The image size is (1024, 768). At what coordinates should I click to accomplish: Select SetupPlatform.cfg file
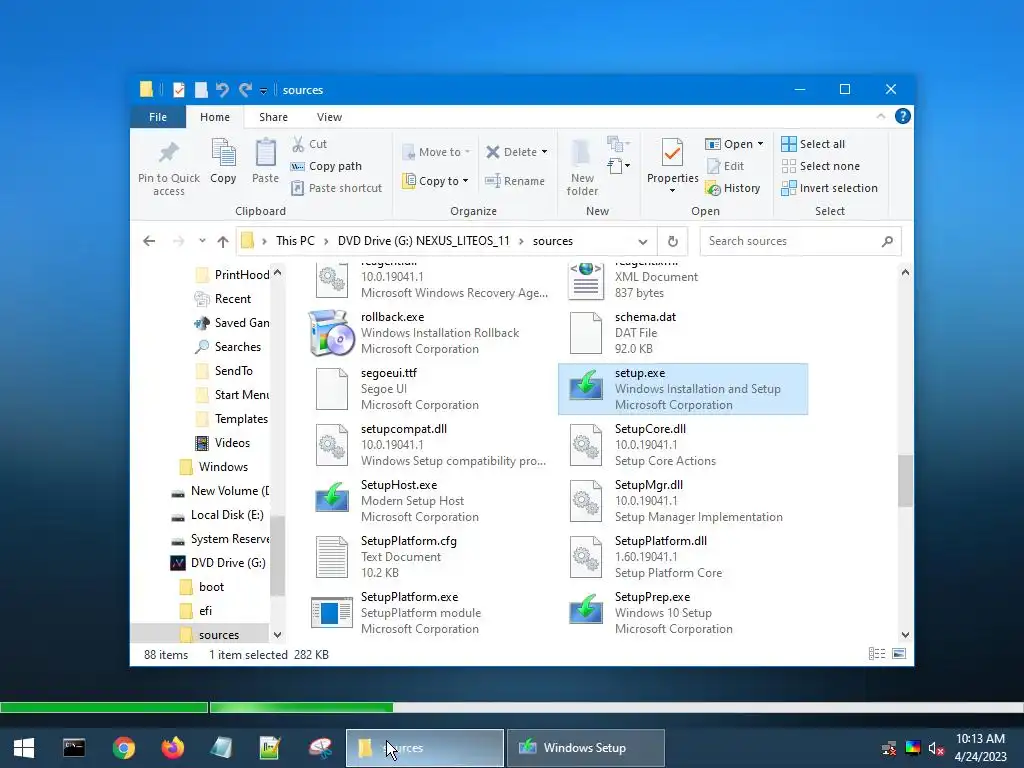(428, 557)
